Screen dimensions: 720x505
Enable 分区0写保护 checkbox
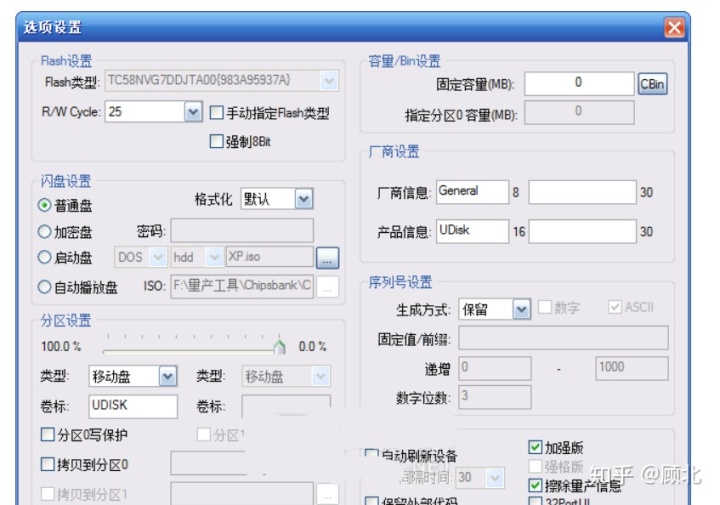(48, 434)
